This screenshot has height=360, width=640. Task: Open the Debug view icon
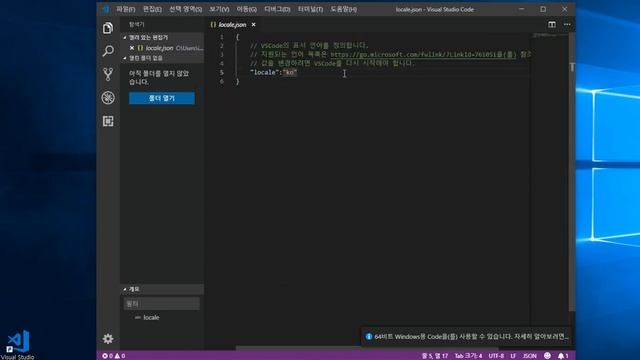point(108,98)
